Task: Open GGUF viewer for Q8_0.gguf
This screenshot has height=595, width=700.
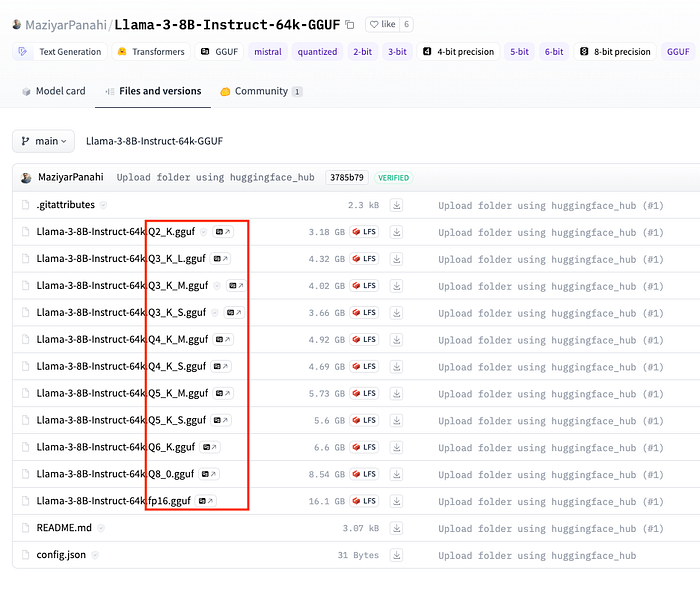Action: click(208, 474)
